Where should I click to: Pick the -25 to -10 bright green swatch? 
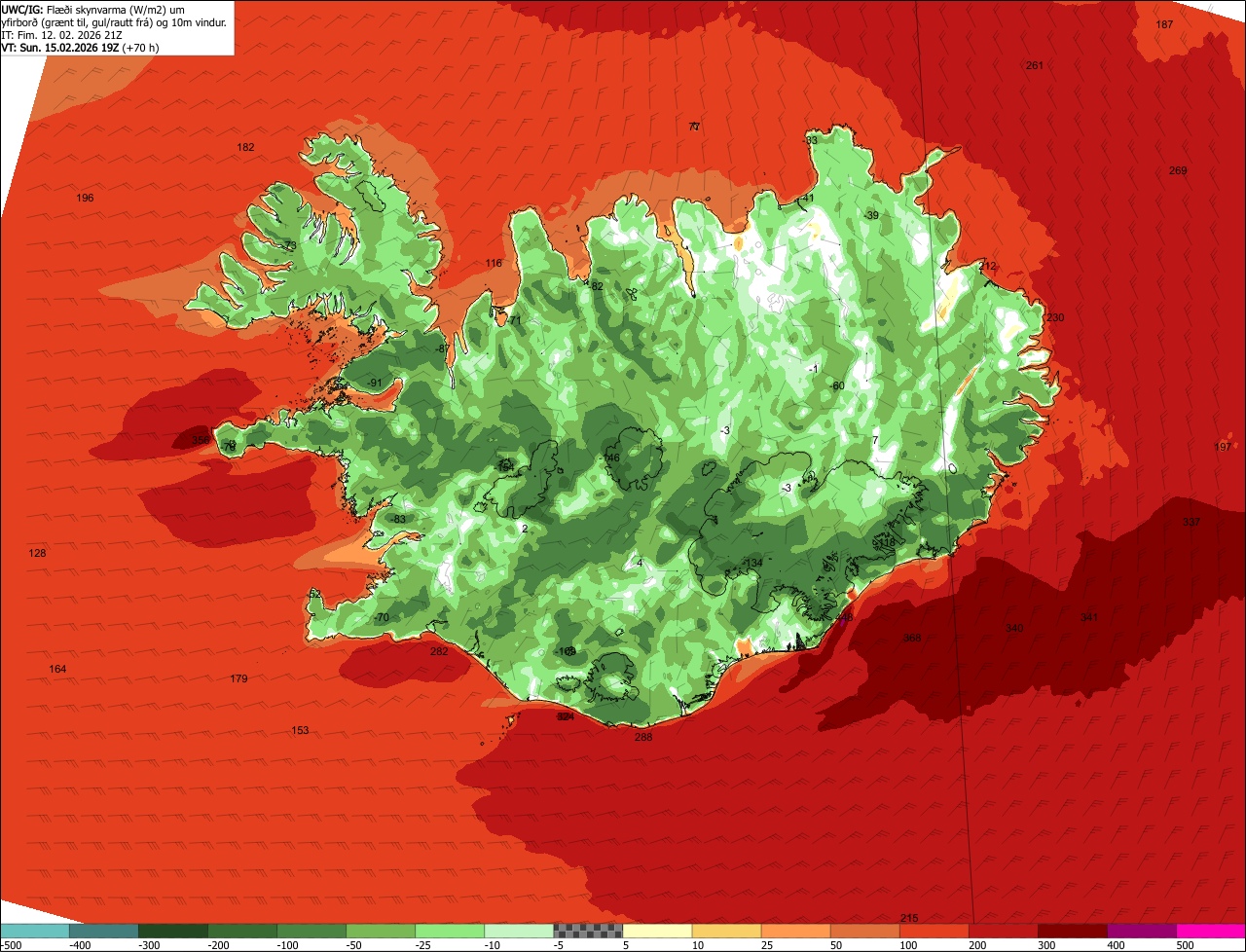[449, 931]
